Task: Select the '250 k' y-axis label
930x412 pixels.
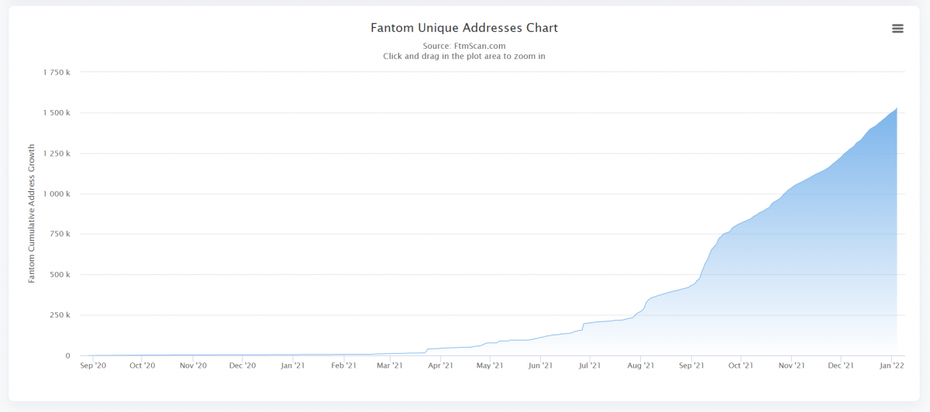Action: coord(60,315)
